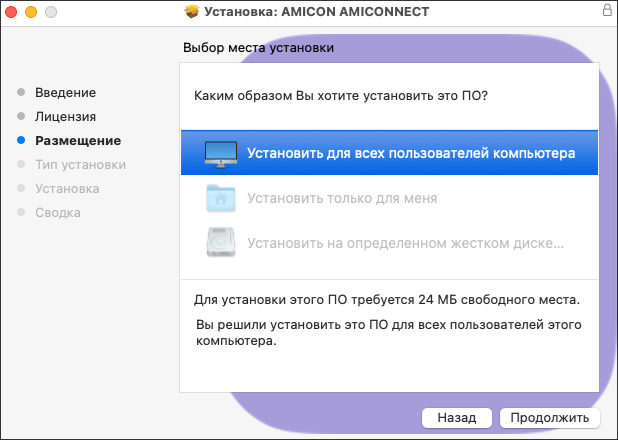This screenshot has height=440, width=618.
Task: Select the Размещение step in sidebar
Action: (x=78, y=141)
